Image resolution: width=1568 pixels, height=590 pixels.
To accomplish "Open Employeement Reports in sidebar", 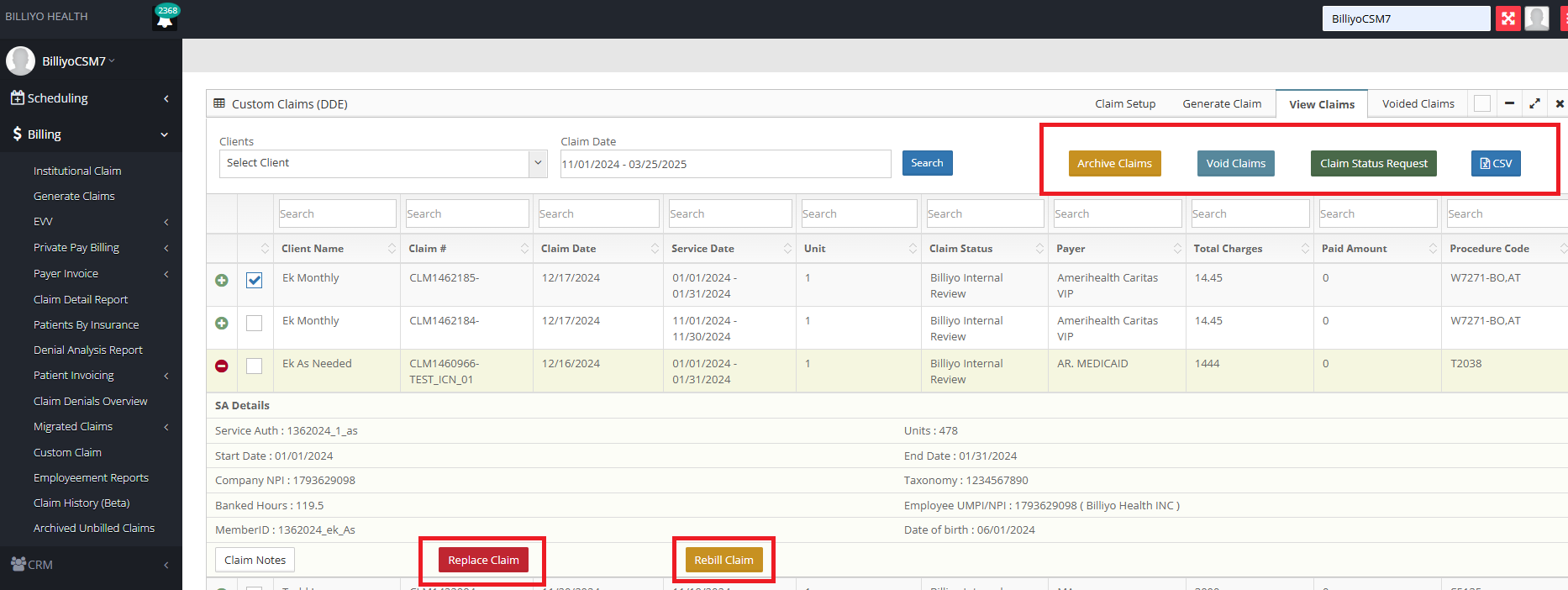I will [x=91, y=477].
